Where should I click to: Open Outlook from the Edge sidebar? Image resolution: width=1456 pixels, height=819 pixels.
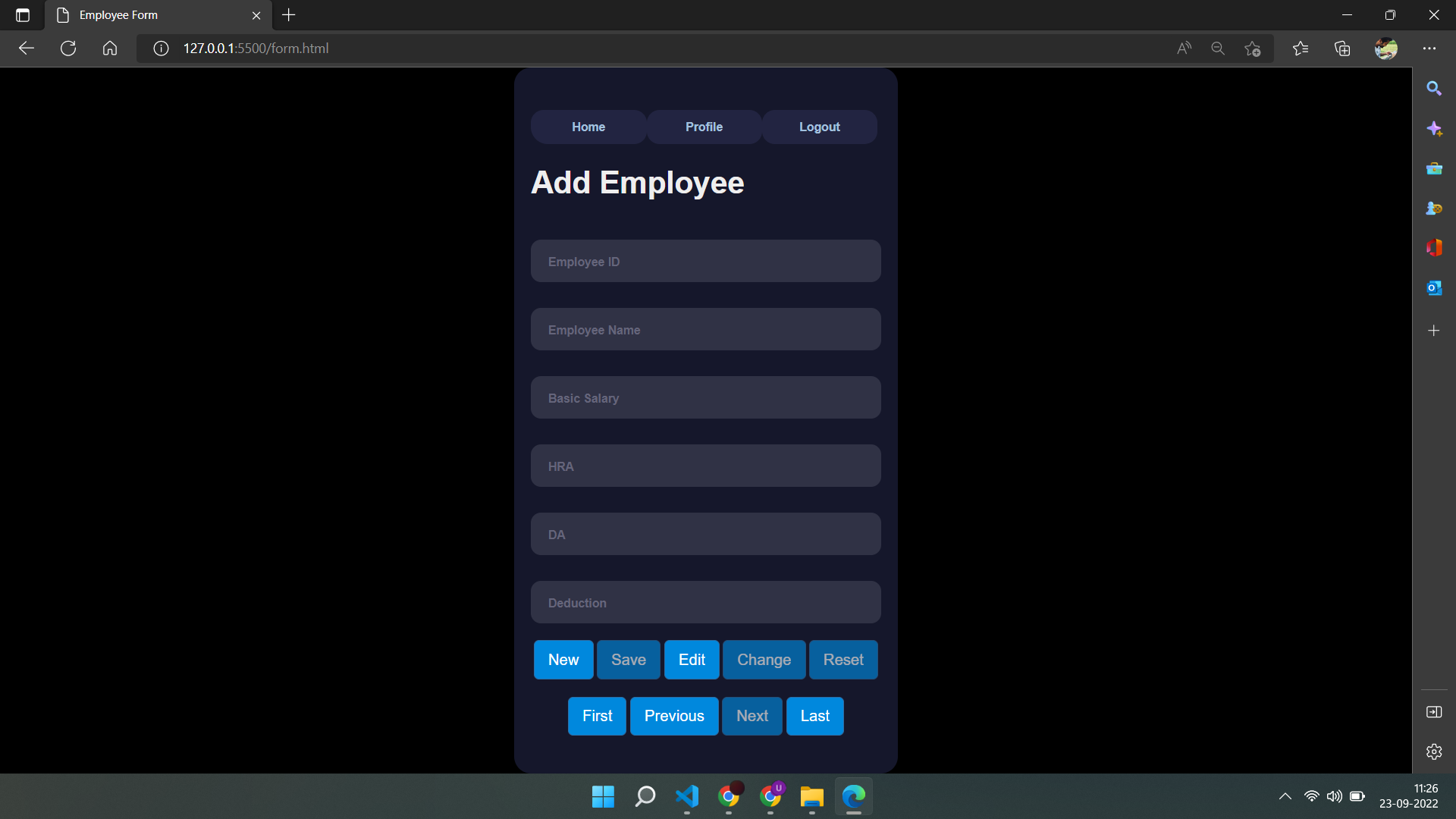point(1435,288)
